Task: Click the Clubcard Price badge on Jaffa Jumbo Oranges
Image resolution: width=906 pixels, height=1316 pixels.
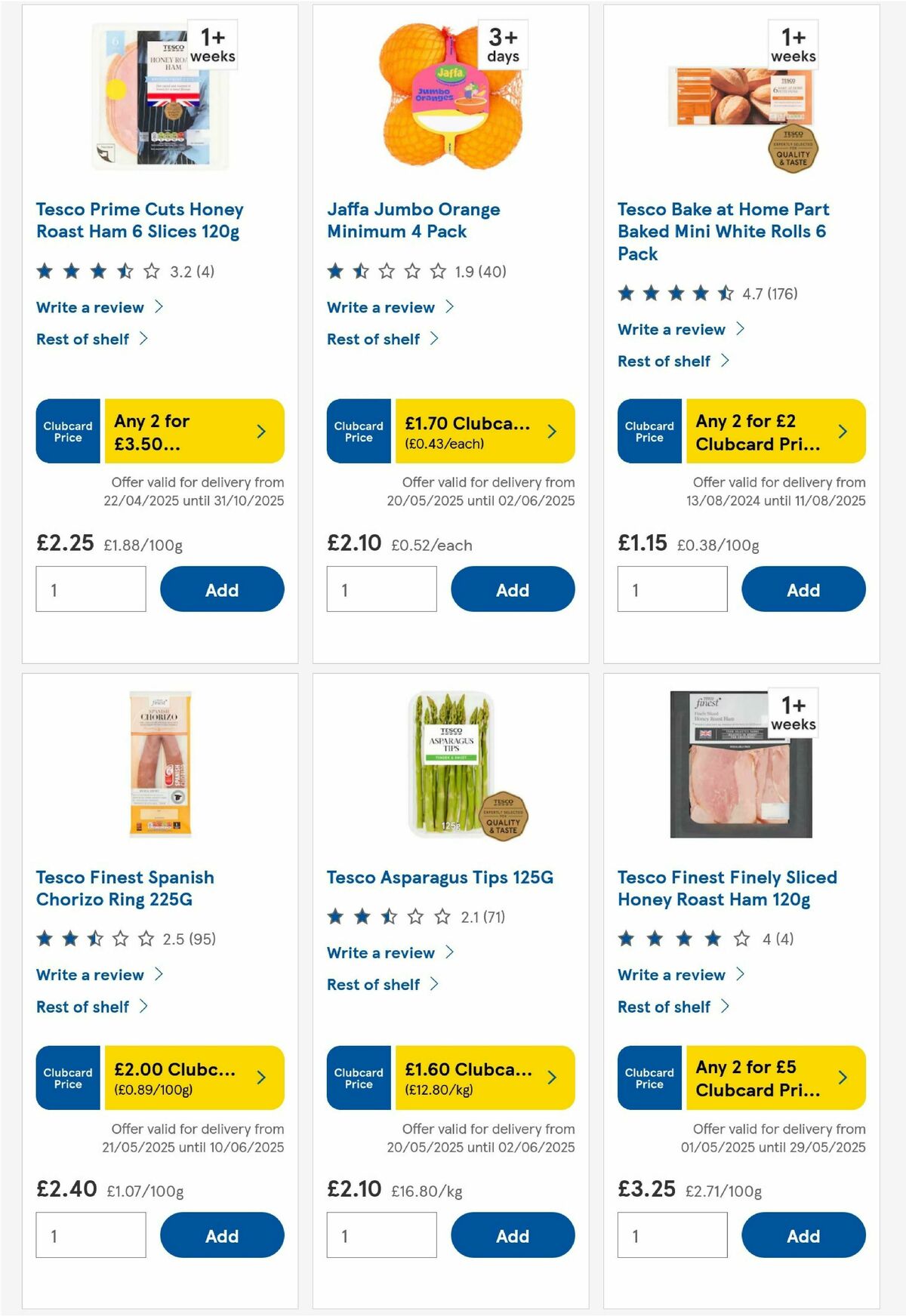Action: coord(359,431)
